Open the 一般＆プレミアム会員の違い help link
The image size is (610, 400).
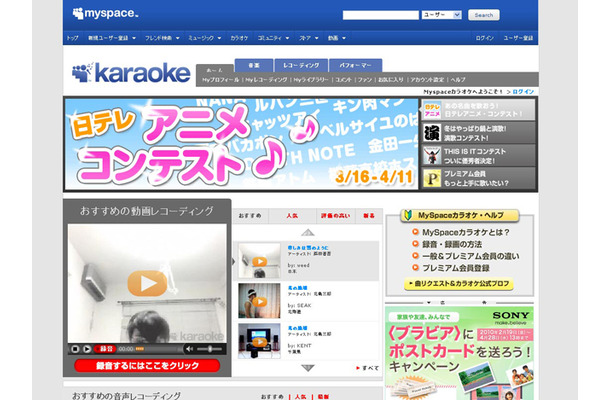[x=471, y=256]
